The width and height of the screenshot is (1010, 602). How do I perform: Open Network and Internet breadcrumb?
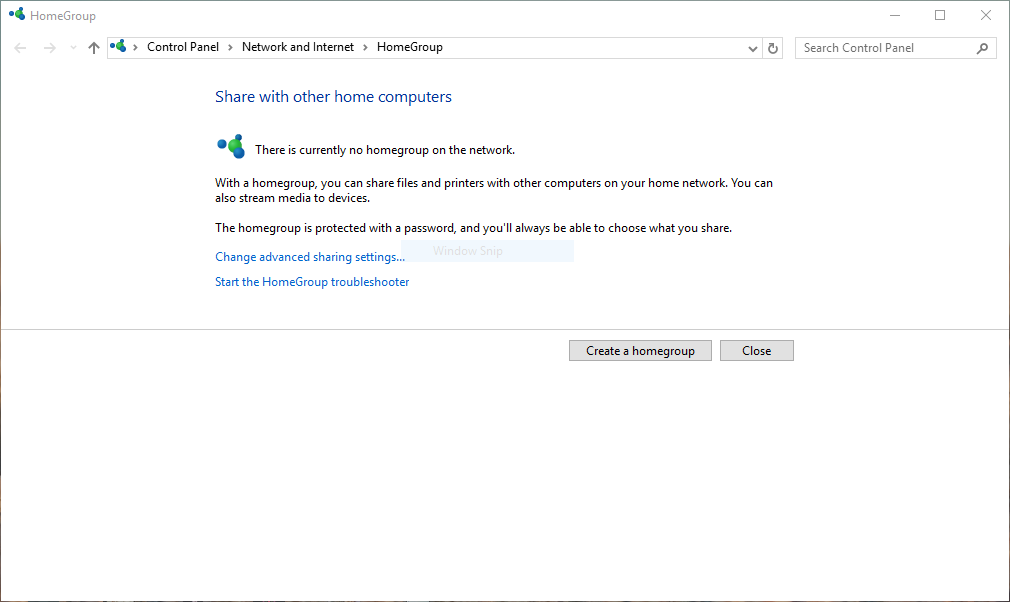coord(298,47)
